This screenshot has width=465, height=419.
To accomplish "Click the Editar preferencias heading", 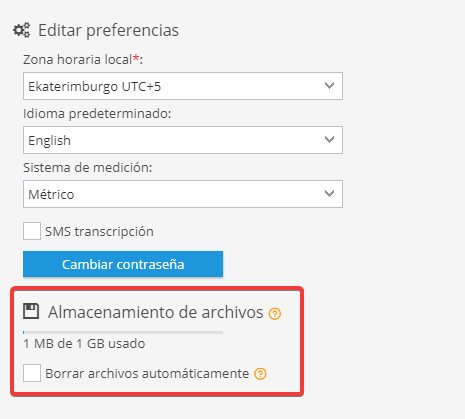I will click(x=108, y=30).
